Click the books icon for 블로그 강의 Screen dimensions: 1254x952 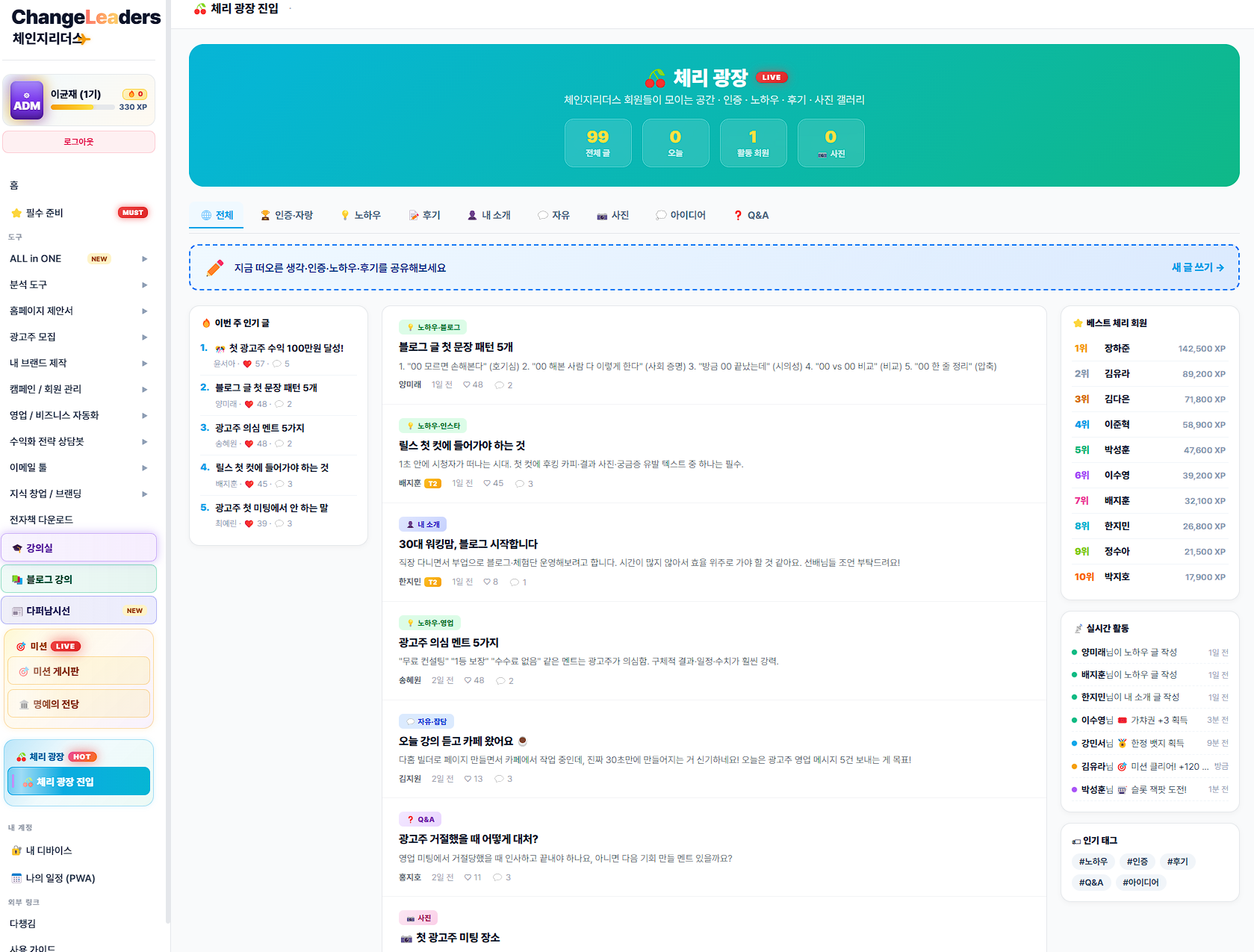[17, 579]
